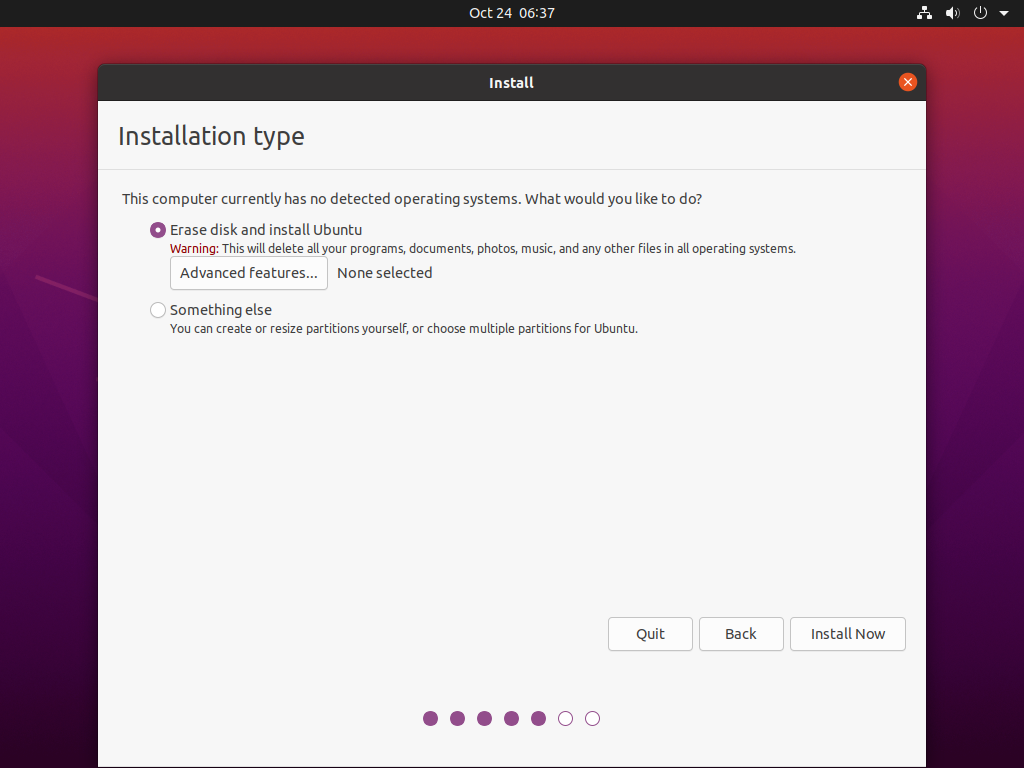Select Erase disk radio to confirm default choice
1024x768 pixels.
tap(157, 229)
